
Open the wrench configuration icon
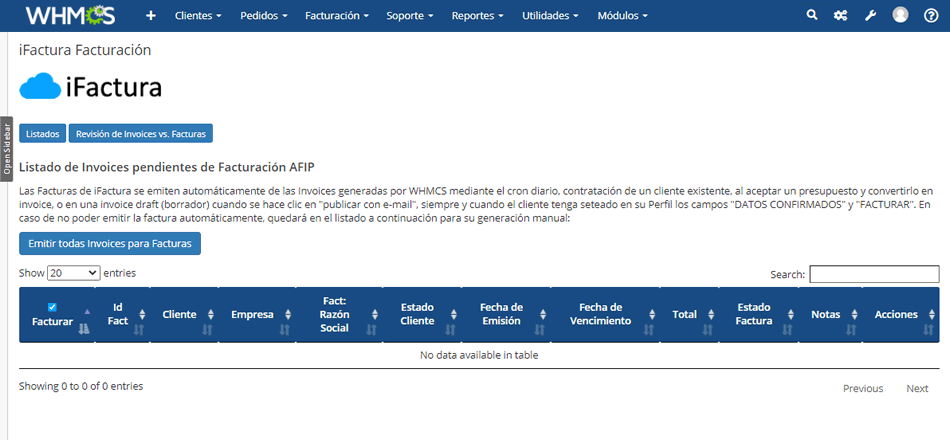(x=870, y=16)
